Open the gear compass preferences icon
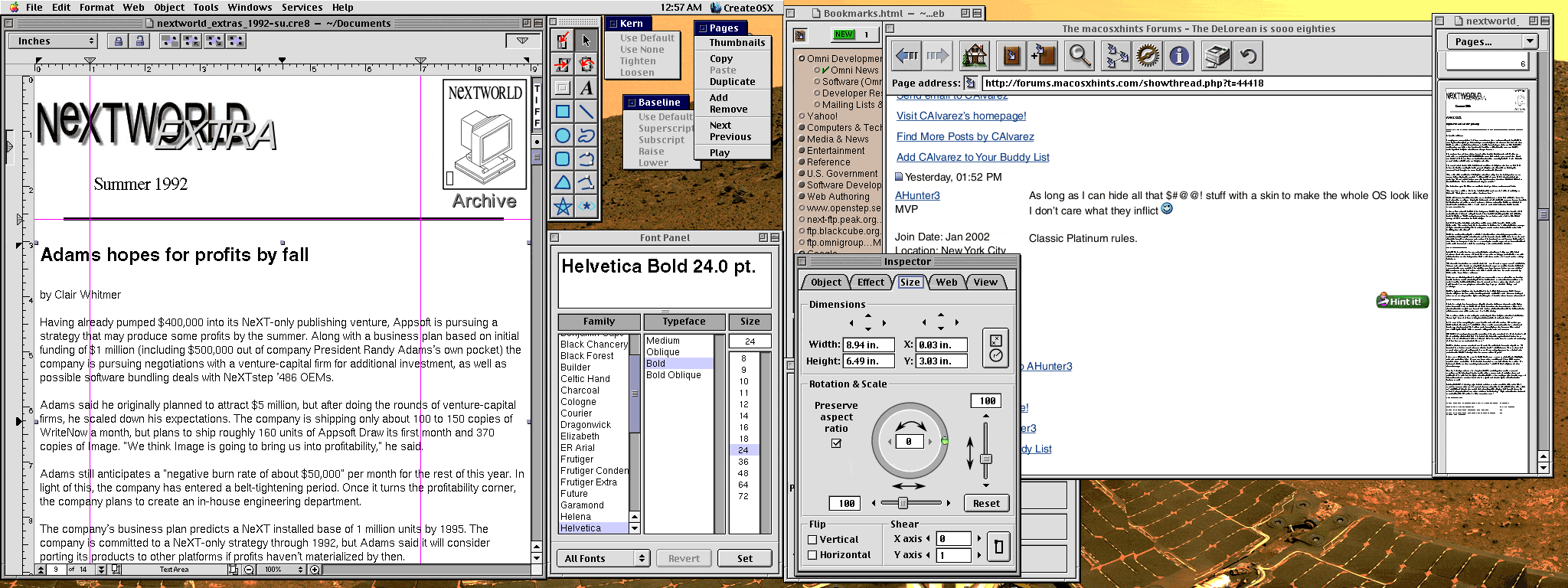The width and height of the screenshot is (1568, 588). coord(1148,56)
